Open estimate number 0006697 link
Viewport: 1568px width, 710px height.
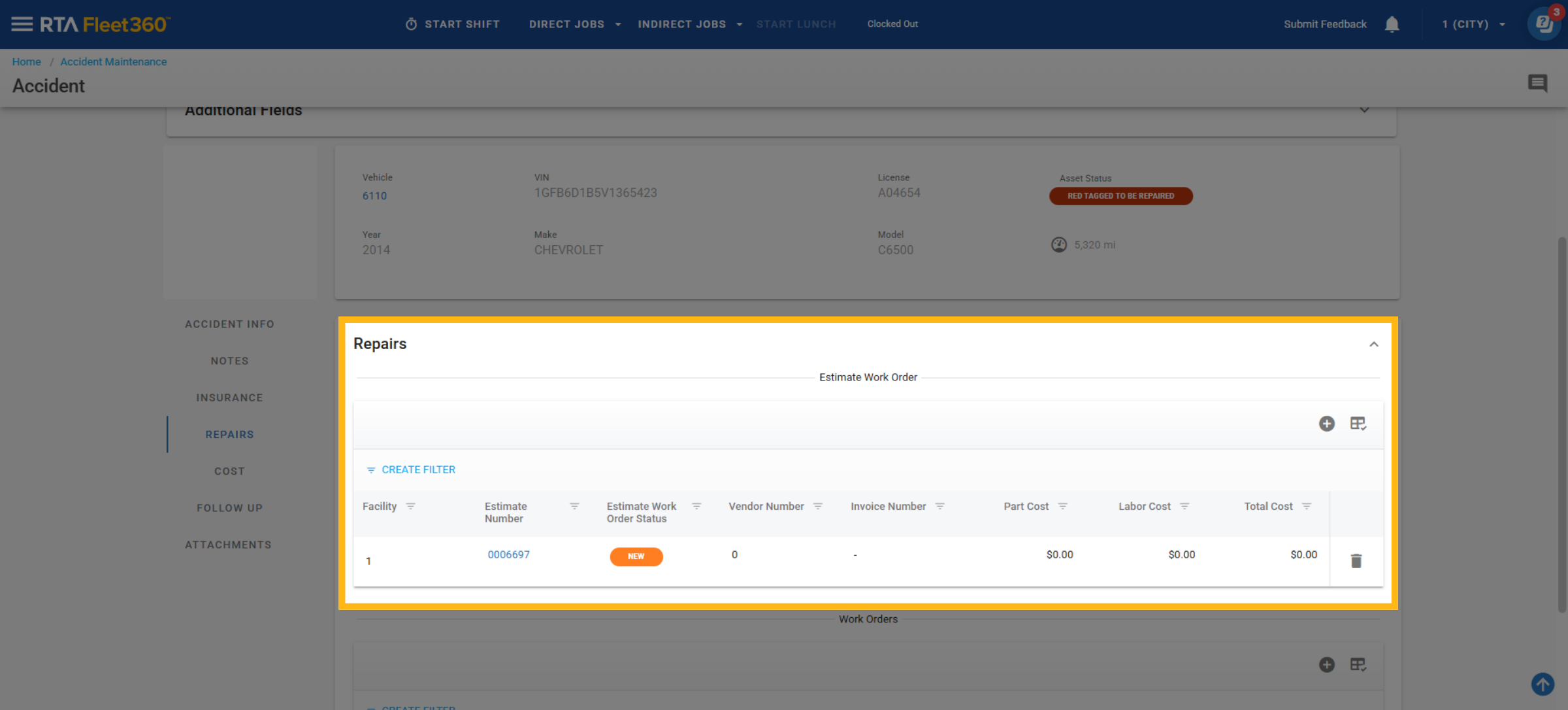508,554
